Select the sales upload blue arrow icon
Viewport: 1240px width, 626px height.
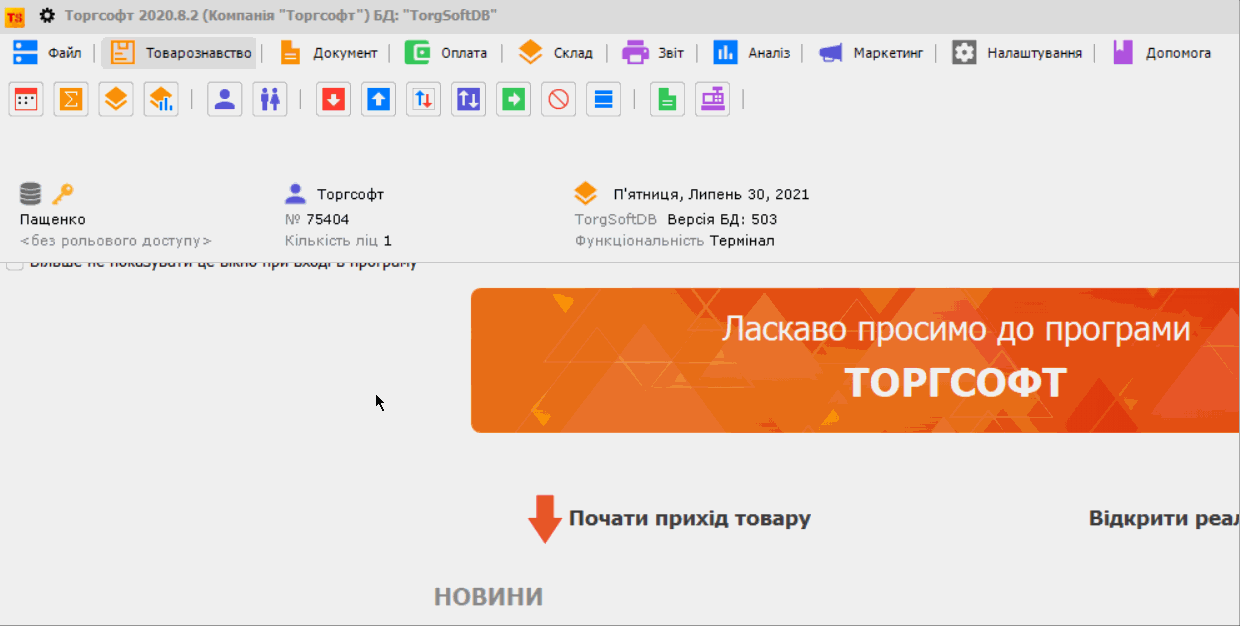tap(377, 99)
